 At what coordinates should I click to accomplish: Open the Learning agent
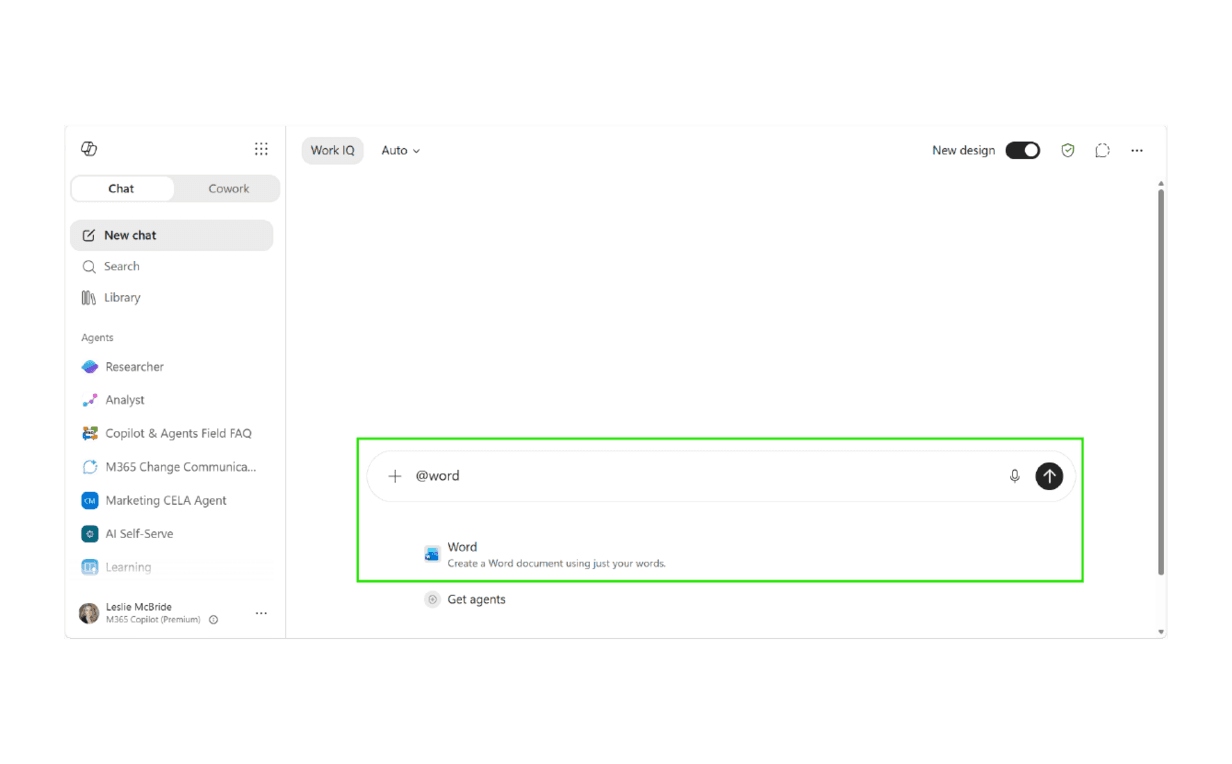(171, 567)
